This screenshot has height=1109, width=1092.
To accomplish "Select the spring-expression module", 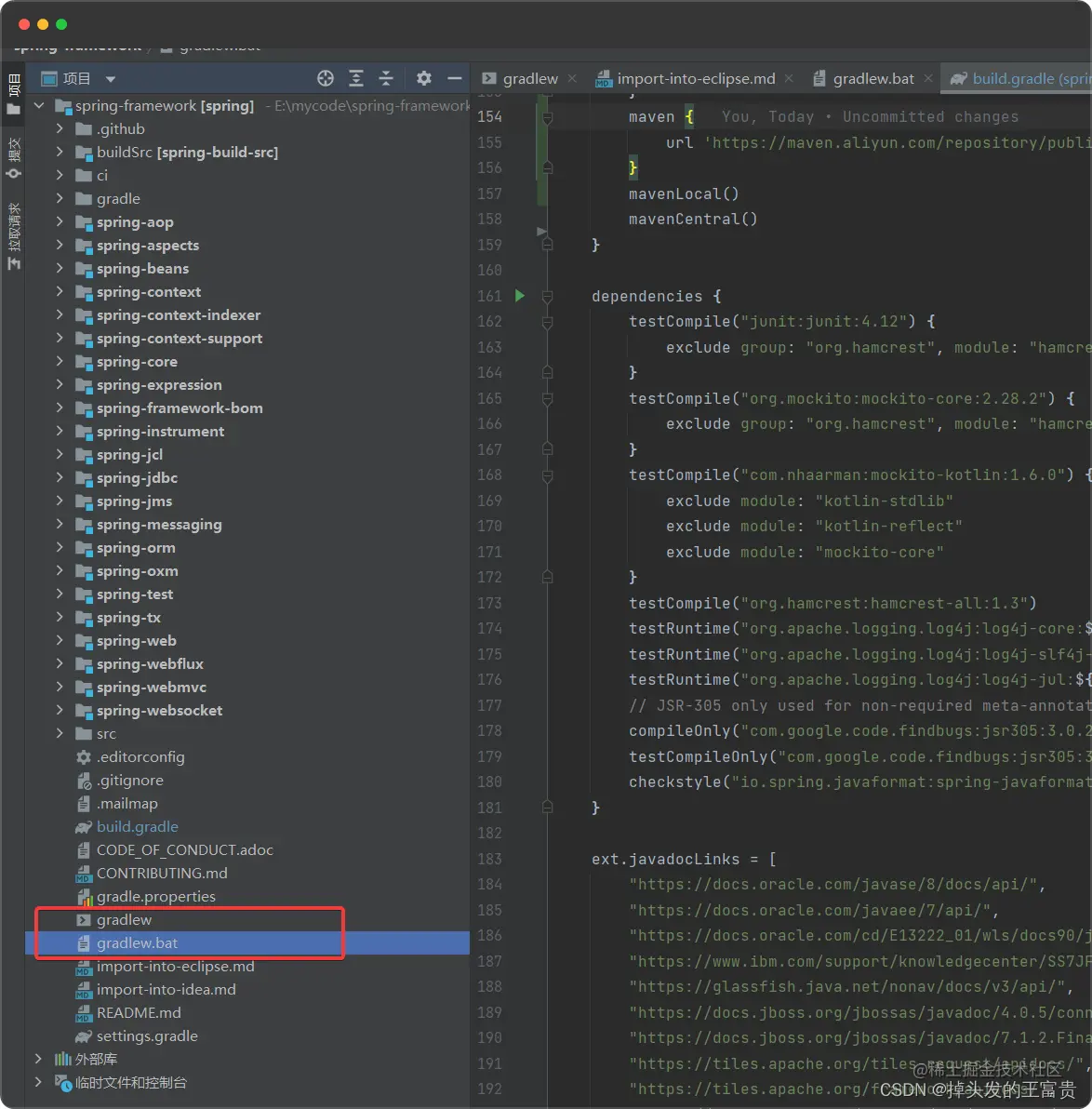I will coord(159,385).
